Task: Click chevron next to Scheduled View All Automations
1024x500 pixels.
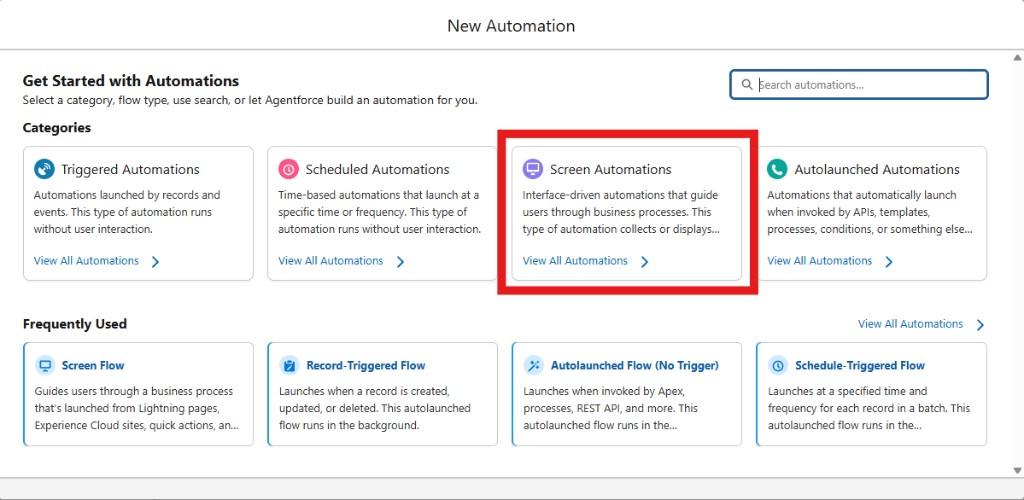Action: point(400,262)
